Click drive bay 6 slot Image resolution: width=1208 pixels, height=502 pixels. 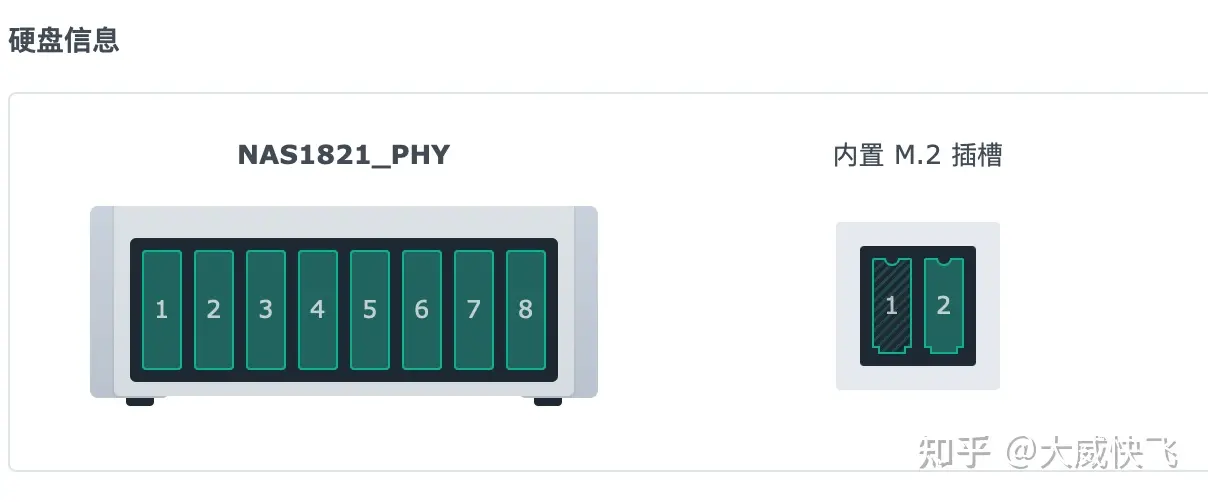pos(422,309)
